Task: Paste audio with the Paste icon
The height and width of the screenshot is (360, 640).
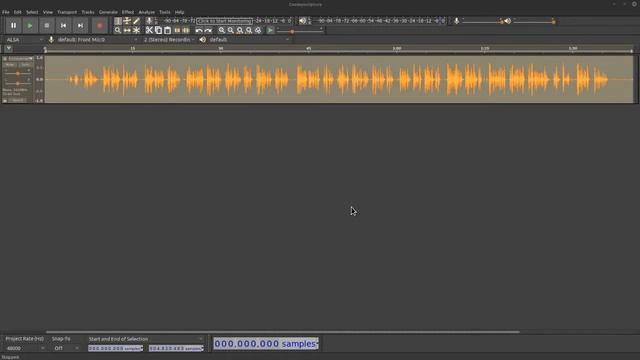Action: 167,30
